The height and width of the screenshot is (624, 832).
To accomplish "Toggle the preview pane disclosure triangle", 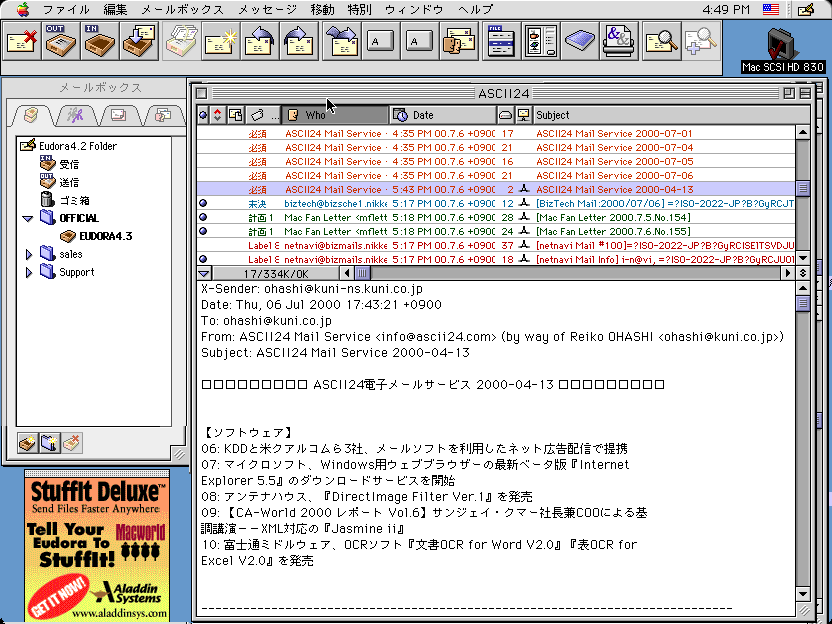I will (204, 274).
